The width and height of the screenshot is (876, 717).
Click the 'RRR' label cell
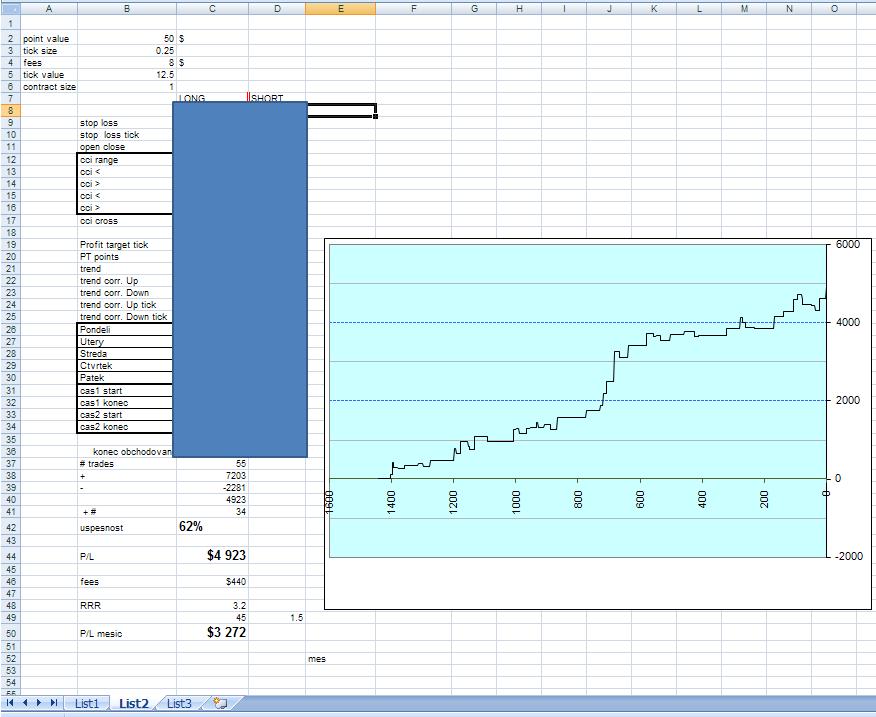click(127, 606)
